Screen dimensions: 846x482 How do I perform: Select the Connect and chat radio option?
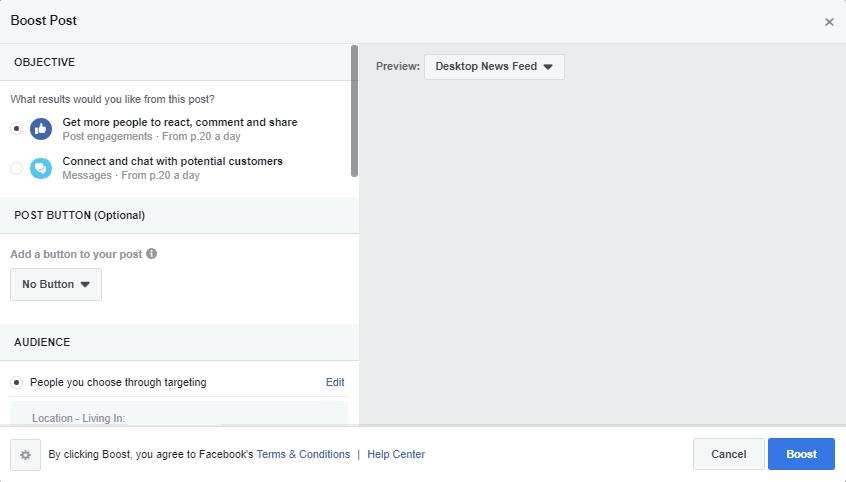point(16,168)
